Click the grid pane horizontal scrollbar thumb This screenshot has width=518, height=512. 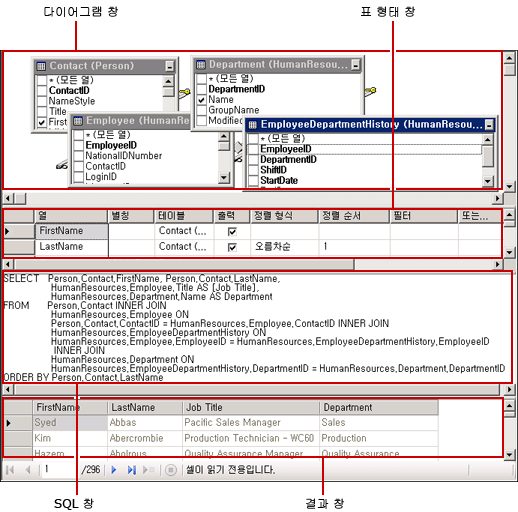(x=184, y=265)
